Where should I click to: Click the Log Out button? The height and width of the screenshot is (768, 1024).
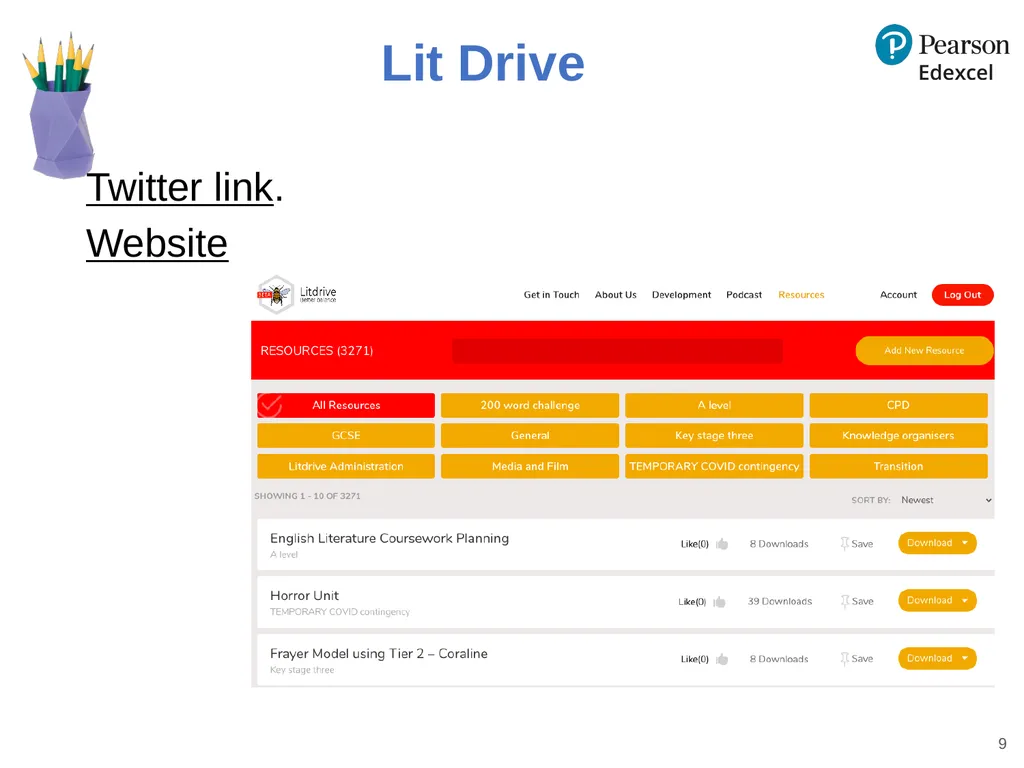coord(962,295)
